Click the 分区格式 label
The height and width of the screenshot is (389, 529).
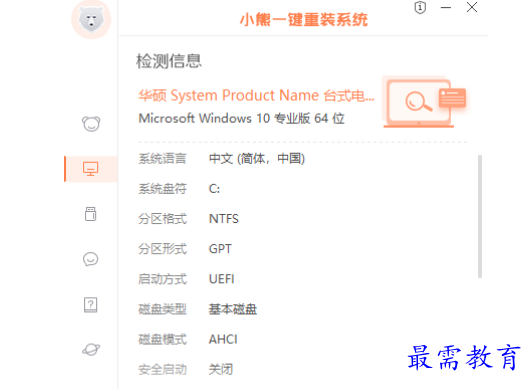click(162, 219)
